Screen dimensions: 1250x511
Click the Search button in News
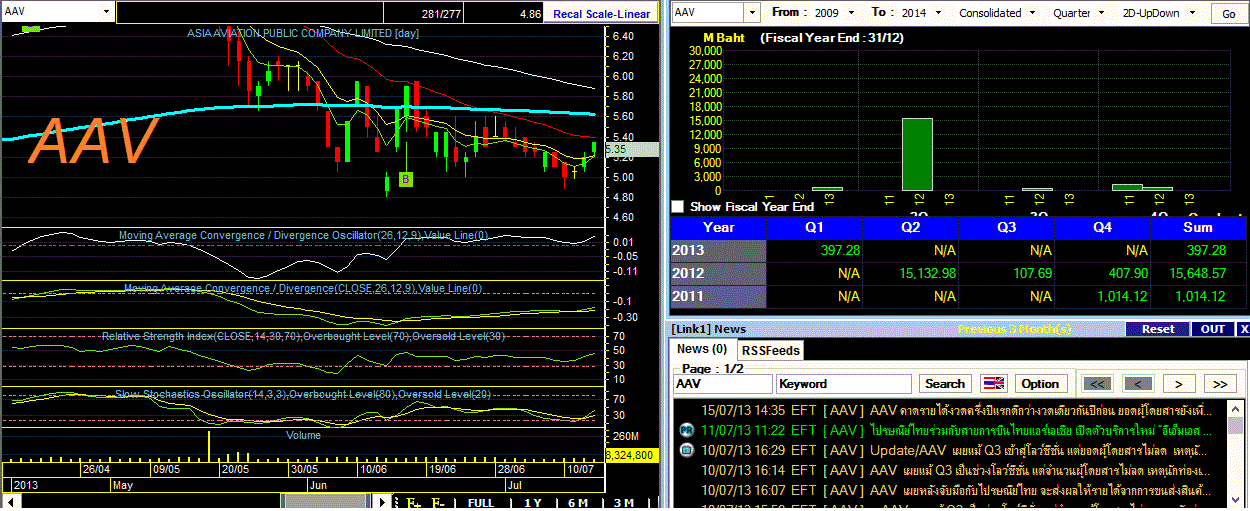click(945, 384)
